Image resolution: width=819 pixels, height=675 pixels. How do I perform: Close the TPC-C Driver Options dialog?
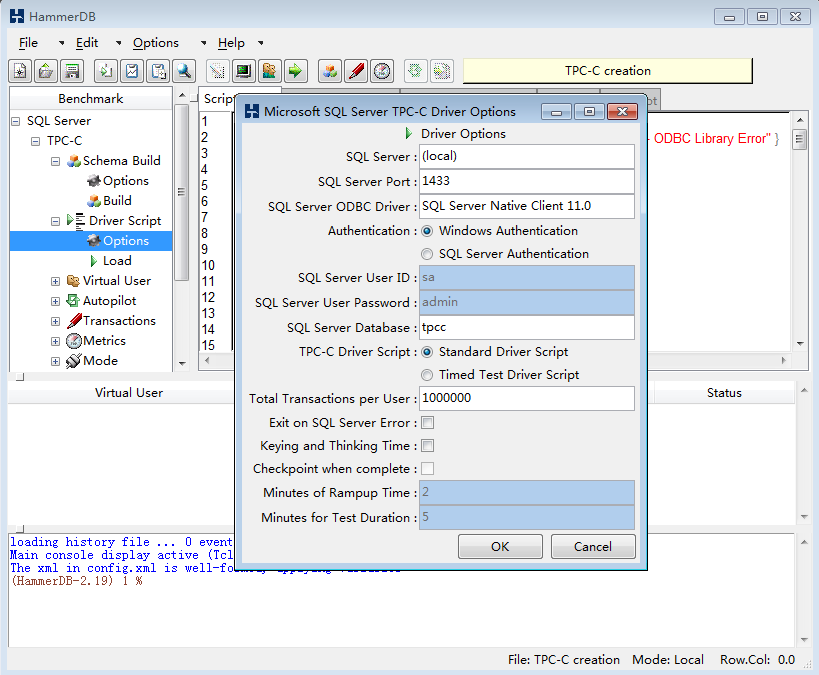[x=623, y=111]
